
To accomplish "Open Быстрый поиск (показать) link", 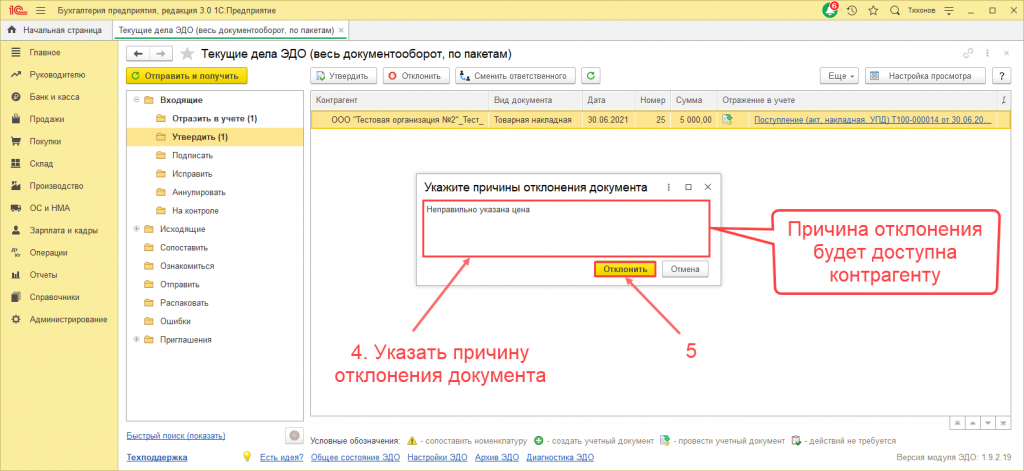I will tap(176, 435).
